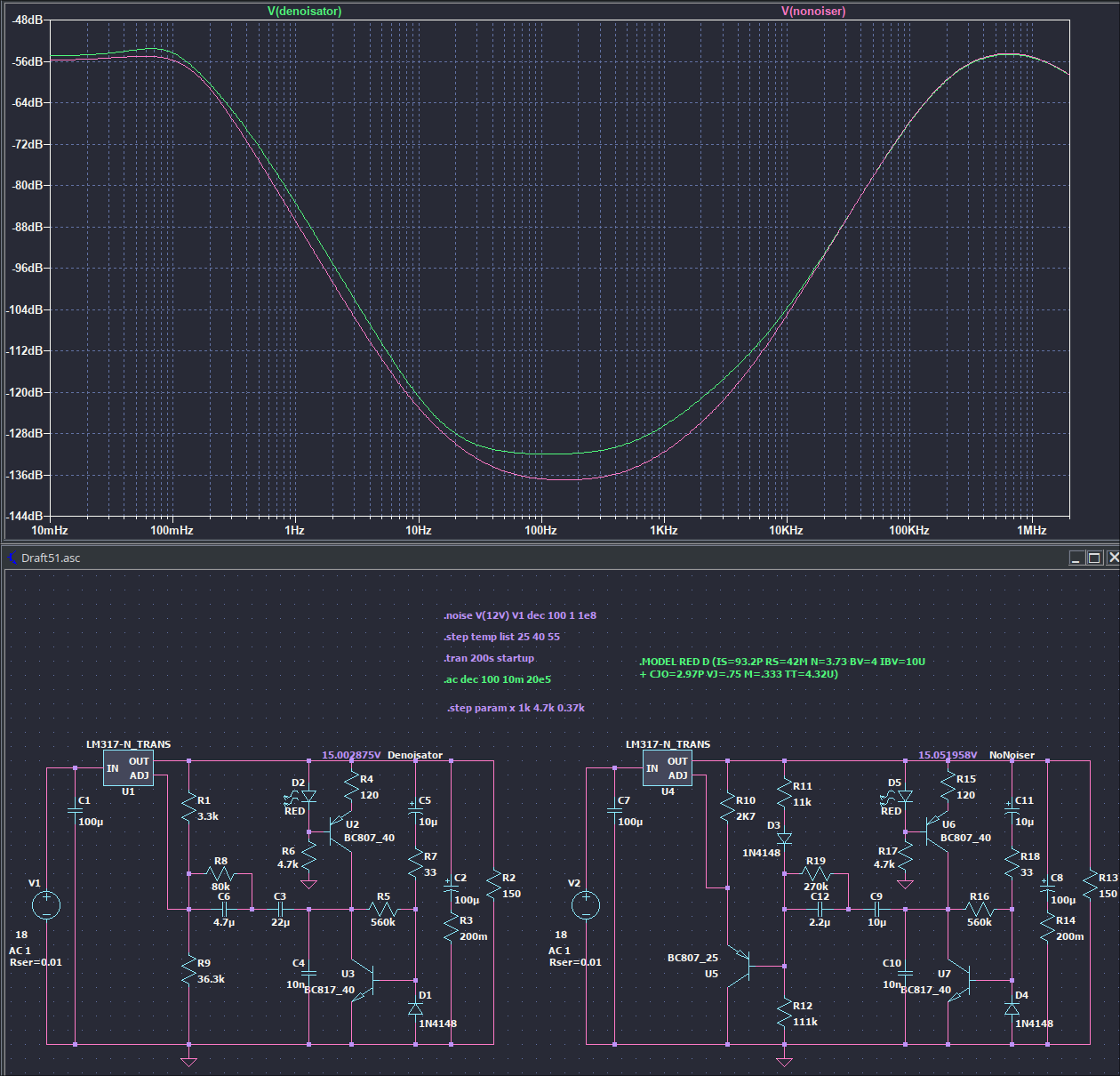Select the U4 LM317 regulator block
1120x1076 pixels.
(x=668, y=768)
